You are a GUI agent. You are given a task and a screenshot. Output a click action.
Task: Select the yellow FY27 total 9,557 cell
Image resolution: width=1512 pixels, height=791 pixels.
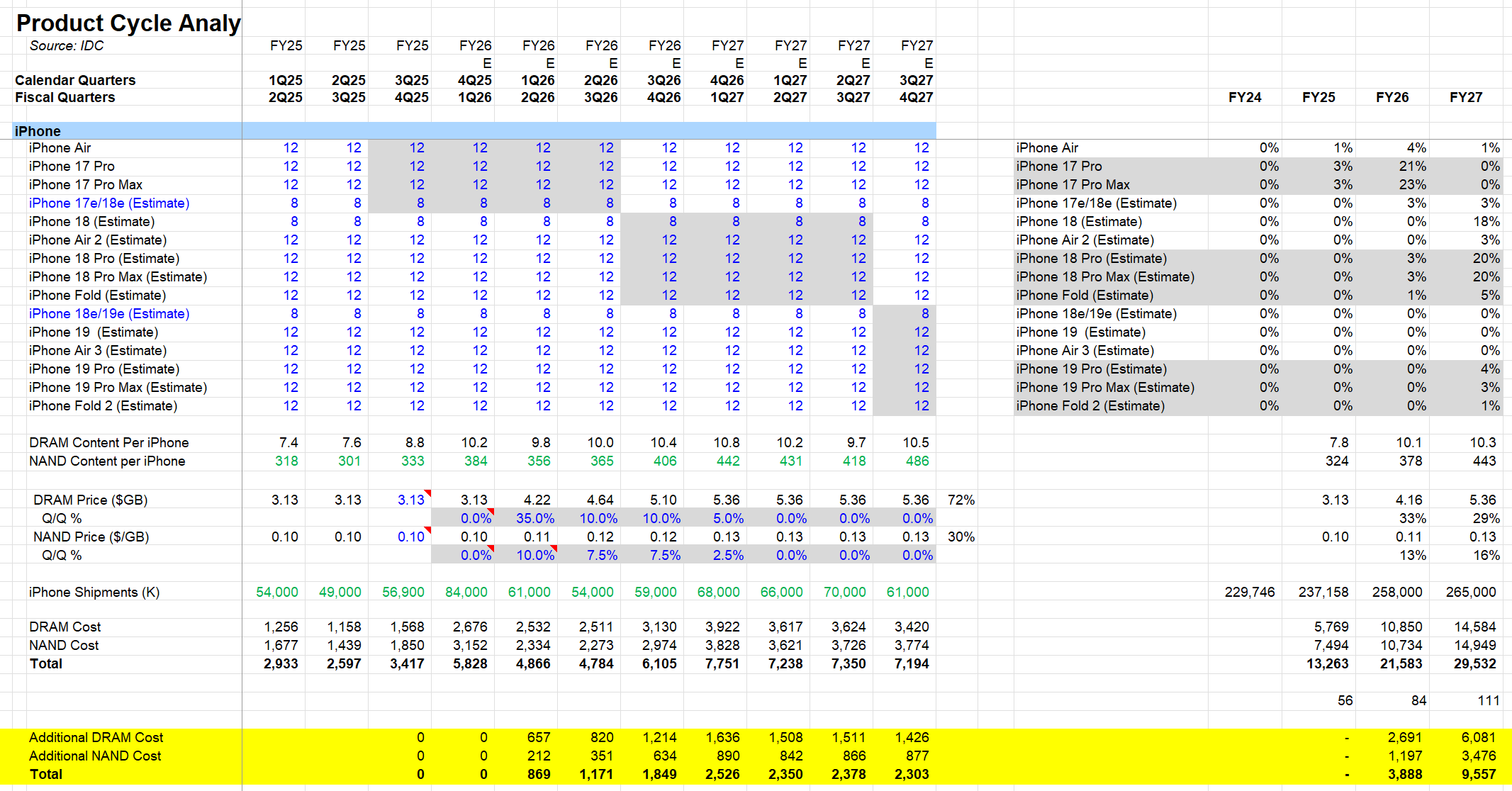pyautogui.click(x=1478, y=775)
